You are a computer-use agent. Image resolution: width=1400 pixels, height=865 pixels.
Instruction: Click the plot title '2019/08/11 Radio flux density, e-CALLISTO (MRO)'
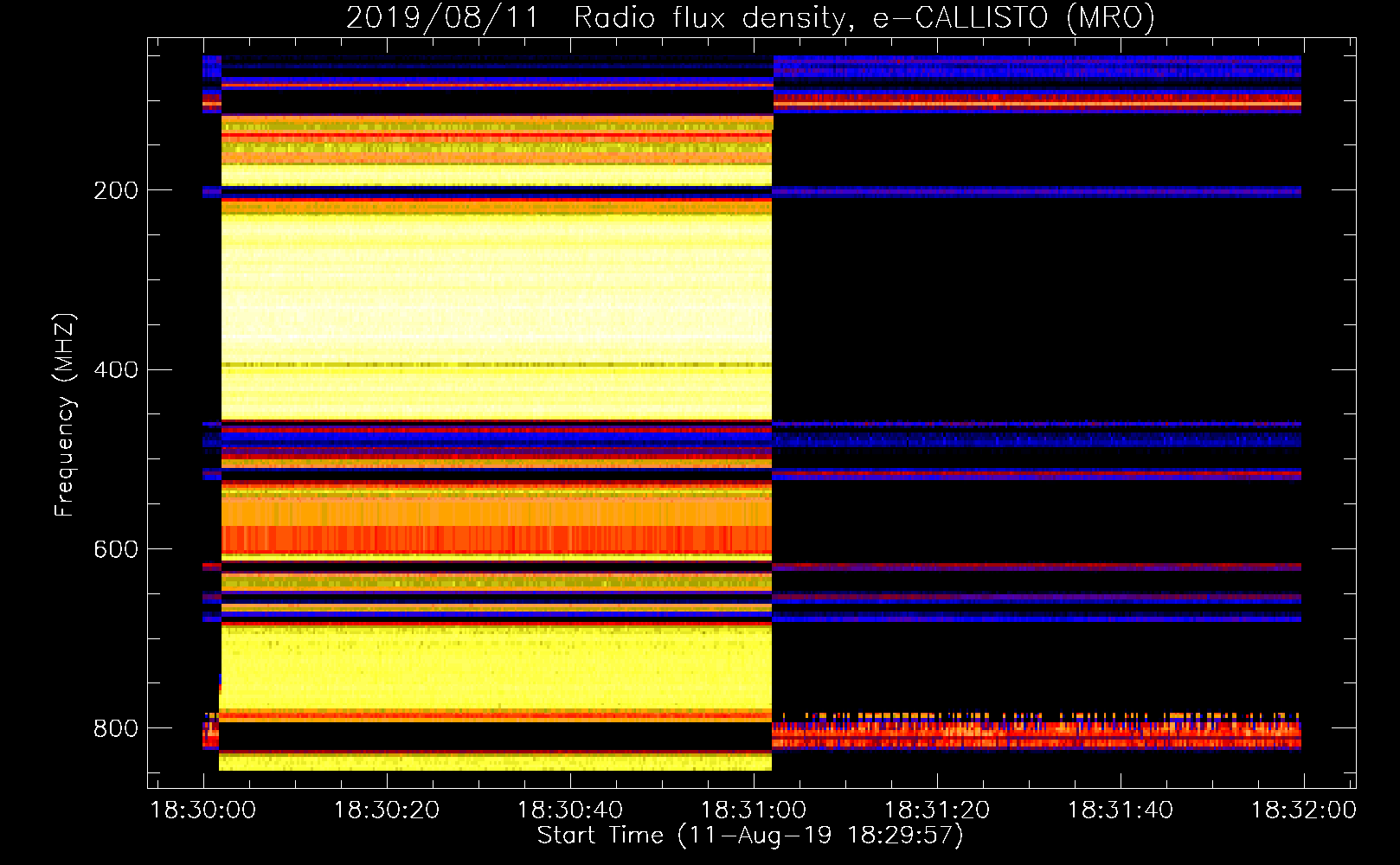point(750,18)
